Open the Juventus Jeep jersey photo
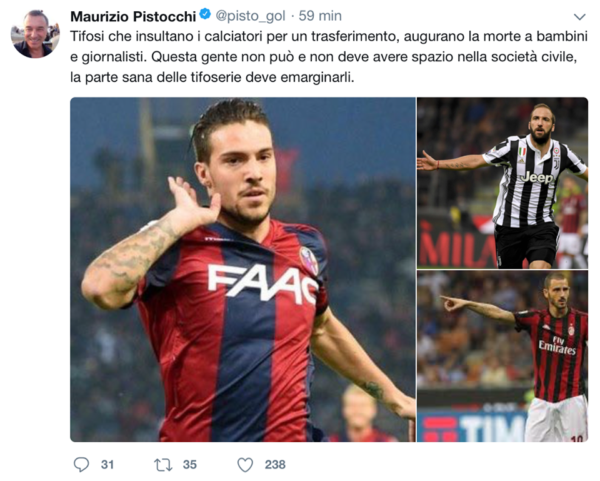Viewport: 600px width, 481px height. [502, 183]
